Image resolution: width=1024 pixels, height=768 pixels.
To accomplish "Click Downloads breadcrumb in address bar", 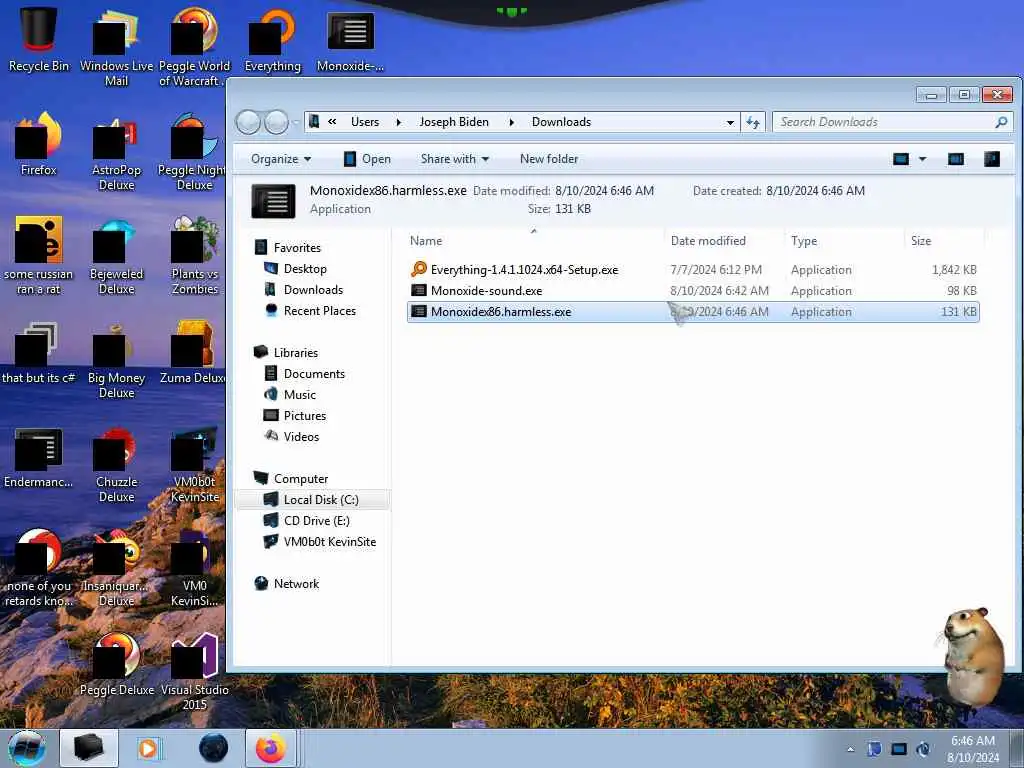I will pyautogui.click(x=561, y=122).
